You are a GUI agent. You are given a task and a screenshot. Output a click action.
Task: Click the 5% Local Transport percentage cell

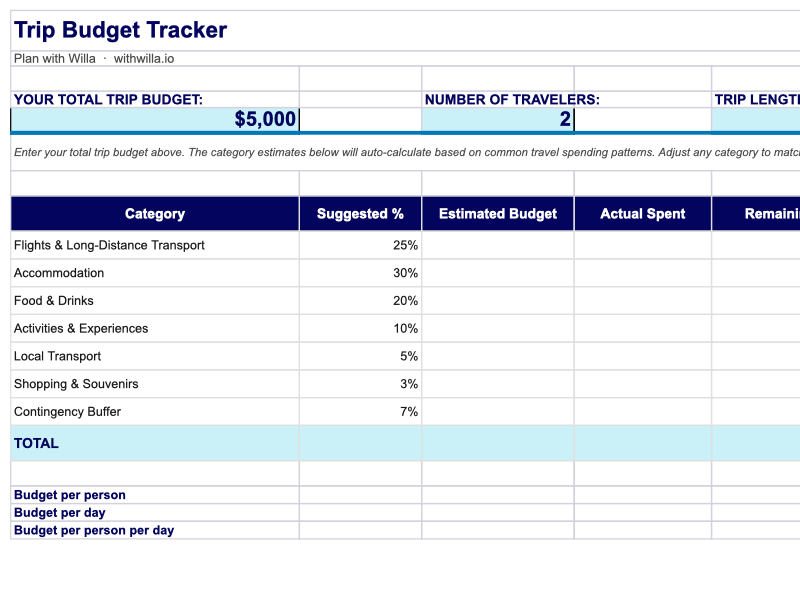point(360,356)
